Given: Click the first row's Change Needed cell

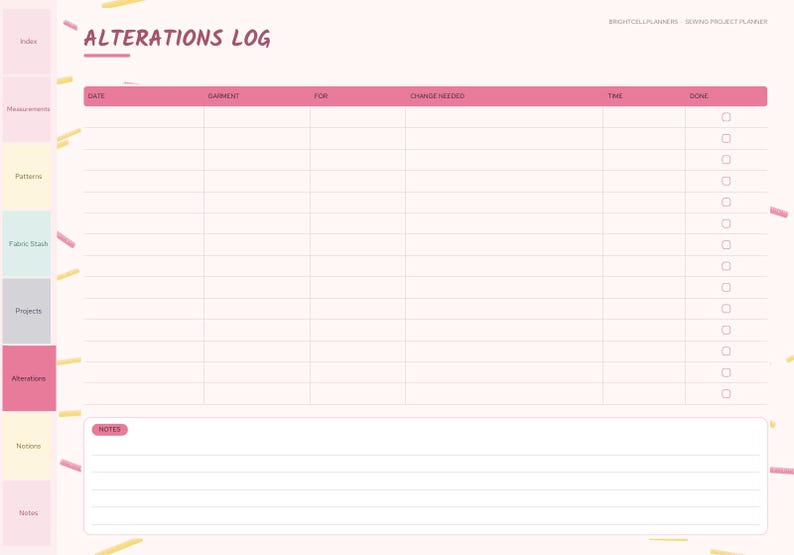Looking at the screenshot, I should pos(504,117).
